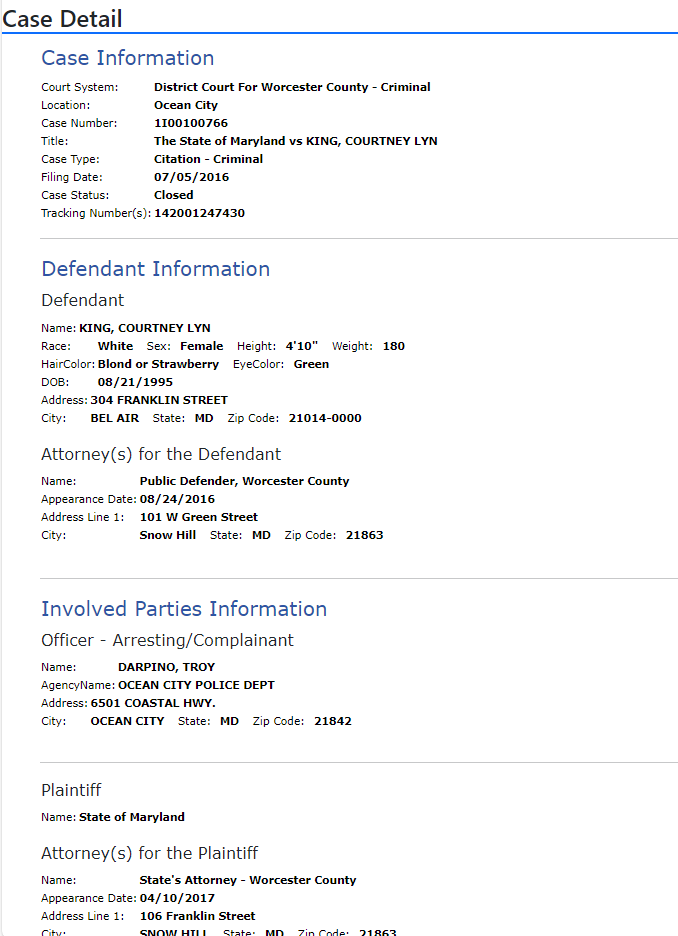
Task: Click the Defendant Information heading
Action: pyautogui.click(x=156, y=269)
